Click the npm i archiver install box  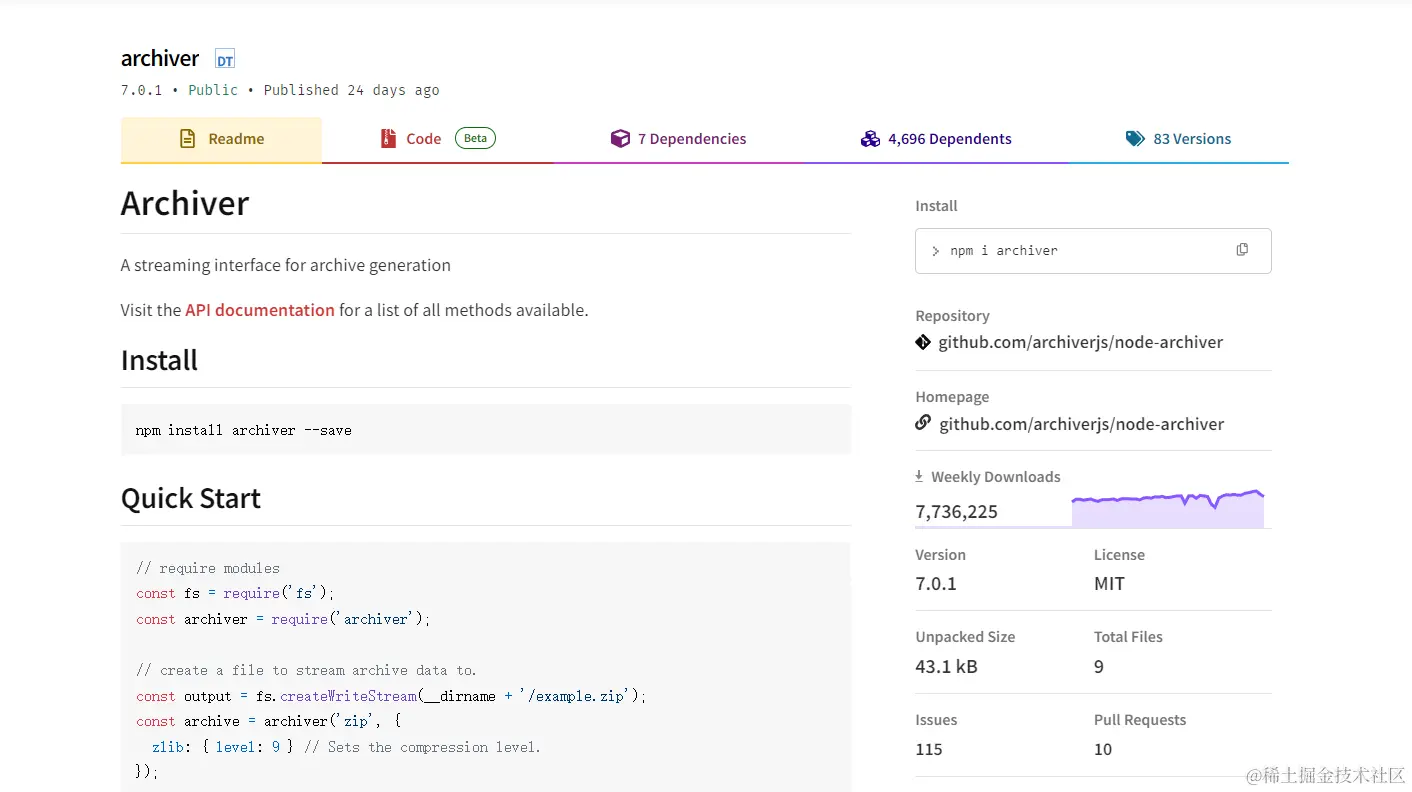(1093, 251)
